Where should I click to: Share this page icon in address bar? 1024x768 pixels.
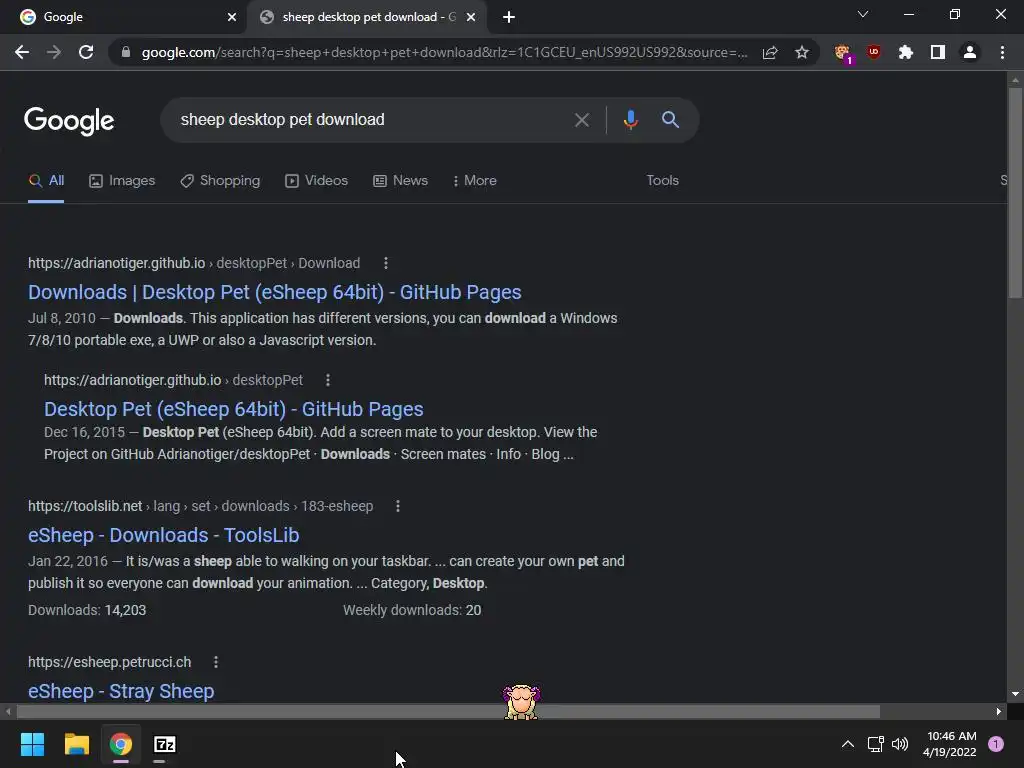click(x=770, y=52)
